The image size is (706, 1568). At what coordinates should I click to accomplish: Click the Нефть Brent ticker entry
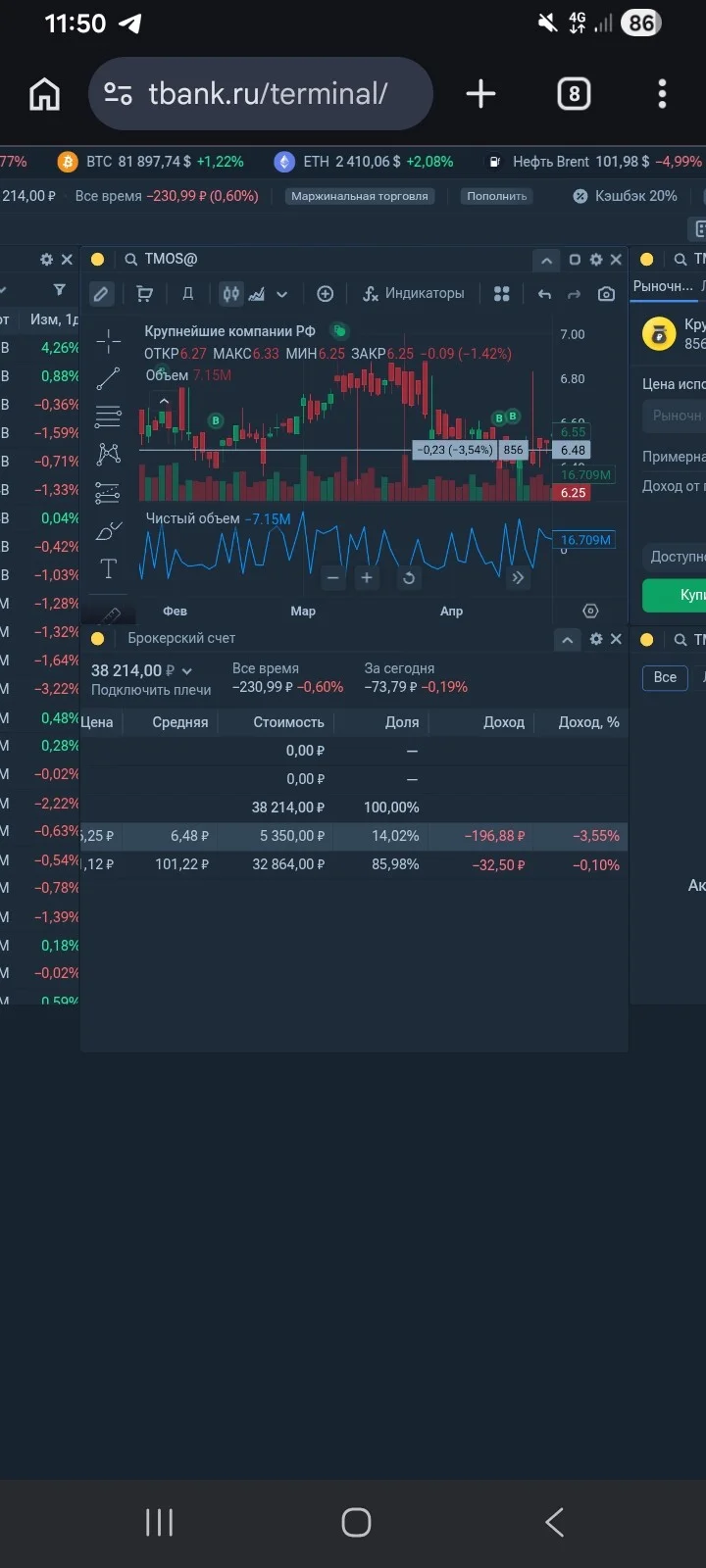click(x=595, y=162)
